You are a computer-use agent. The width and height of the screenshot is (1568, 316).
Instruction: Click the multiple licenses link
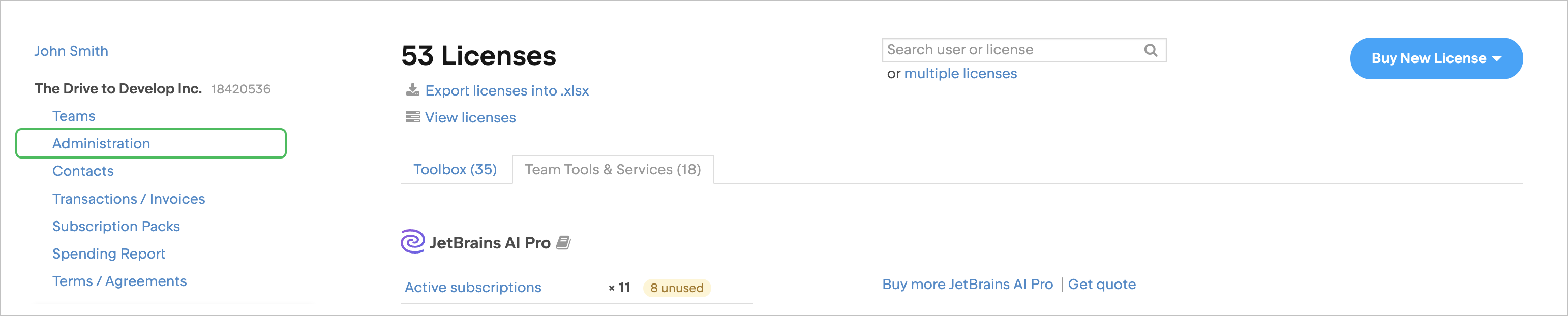point(960,74)
